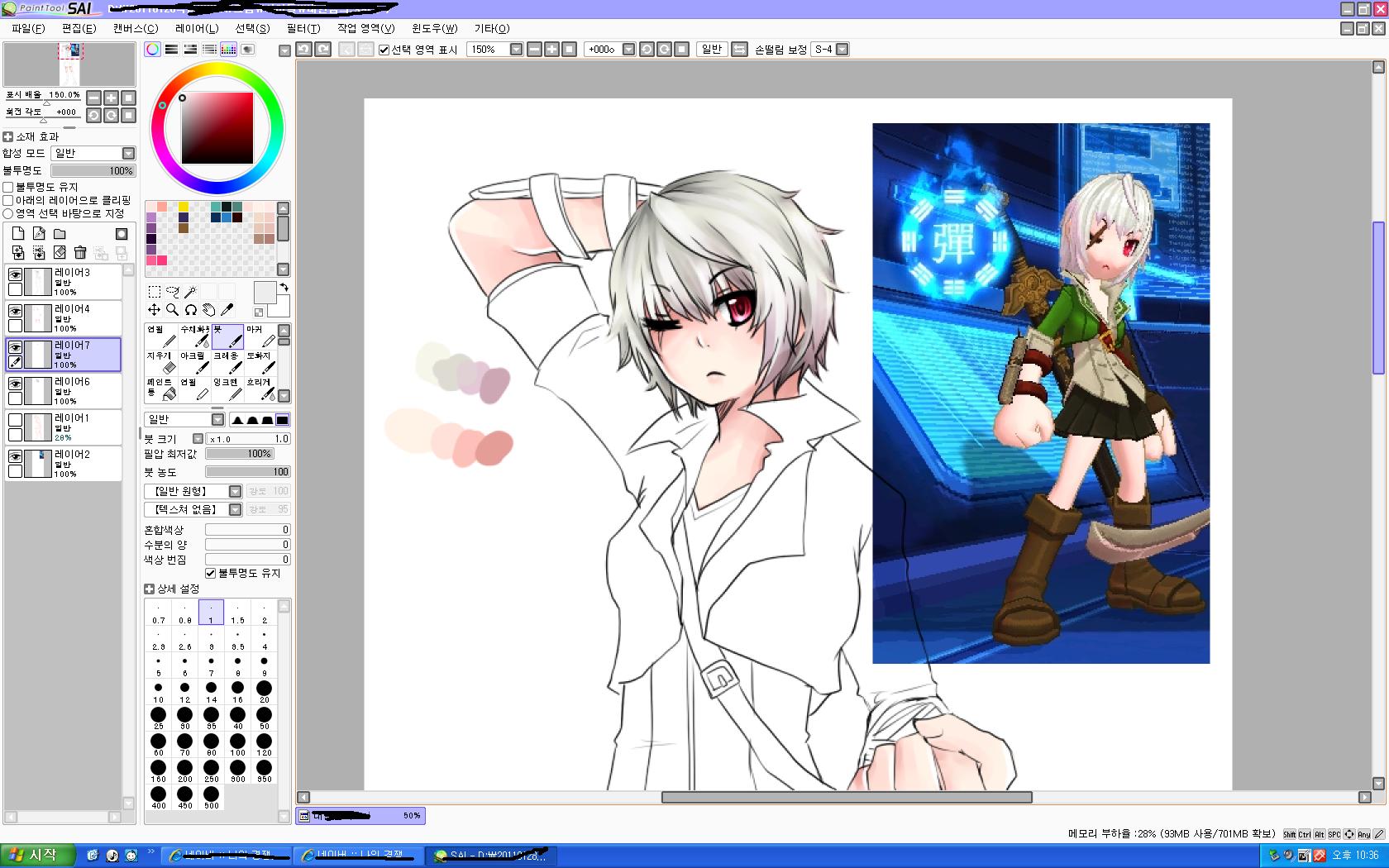Image resolution: width=1389 pixels, height=868 pixels.
Task: Clear layer with the eraser icon
Action: [x=60, y=252]
